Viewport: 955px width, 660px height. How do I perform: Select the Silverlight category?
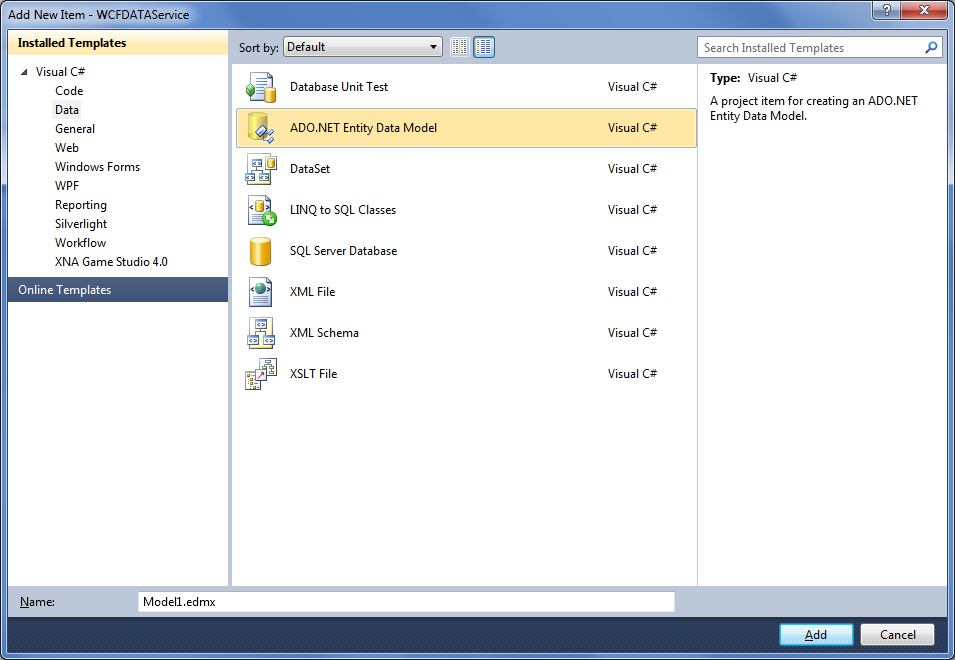(x=81, y=224)
